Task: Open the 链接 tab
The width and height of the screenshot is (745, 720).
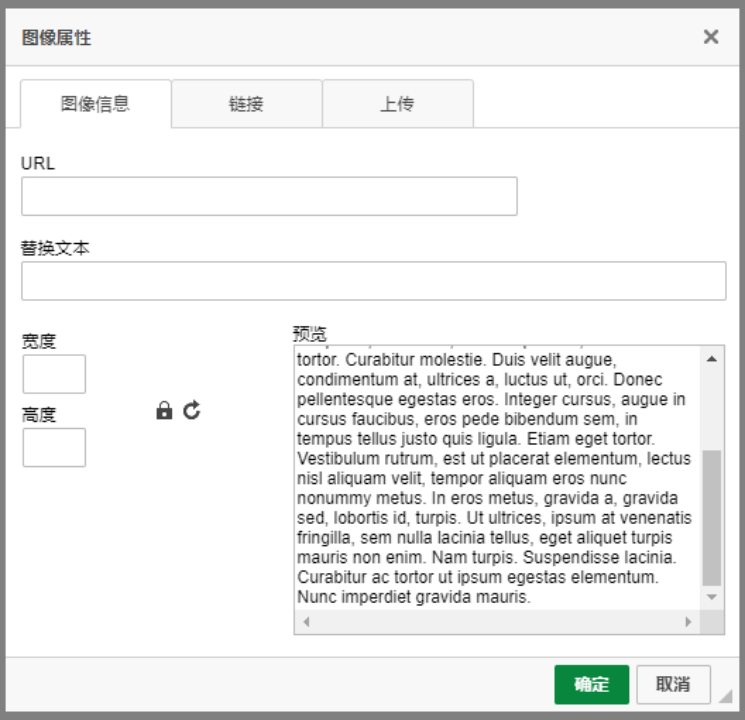Action: pos(246,104)
